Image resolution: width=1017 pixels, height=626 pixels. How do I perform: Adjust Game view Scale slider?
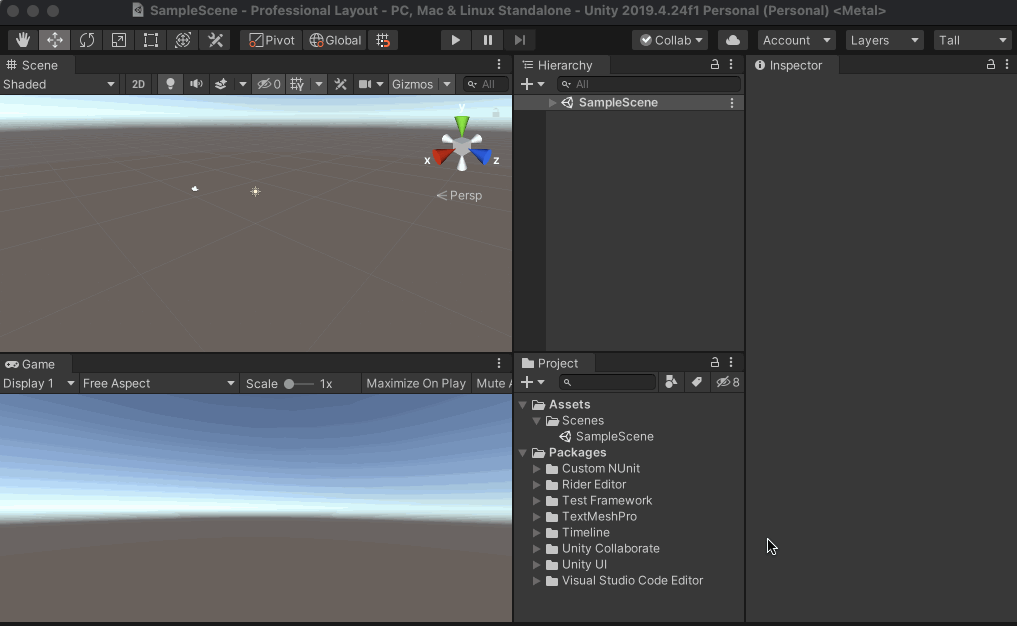click(x=298, y=384)
